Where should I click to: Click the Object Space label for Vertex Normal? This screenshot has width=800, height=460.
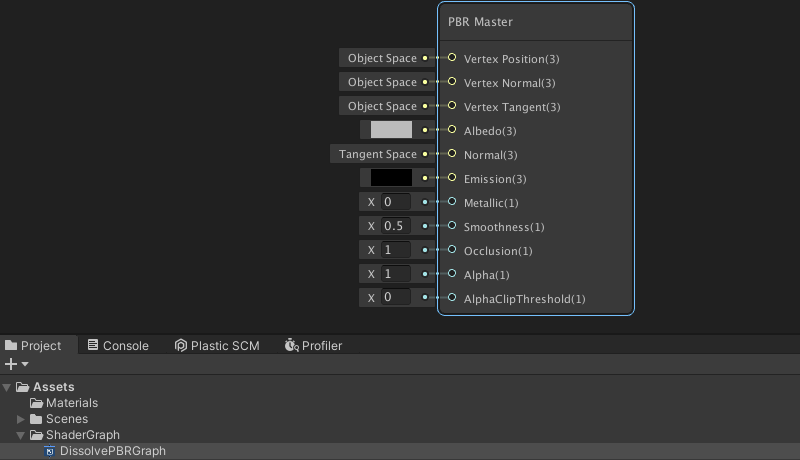tap(382, 82)
